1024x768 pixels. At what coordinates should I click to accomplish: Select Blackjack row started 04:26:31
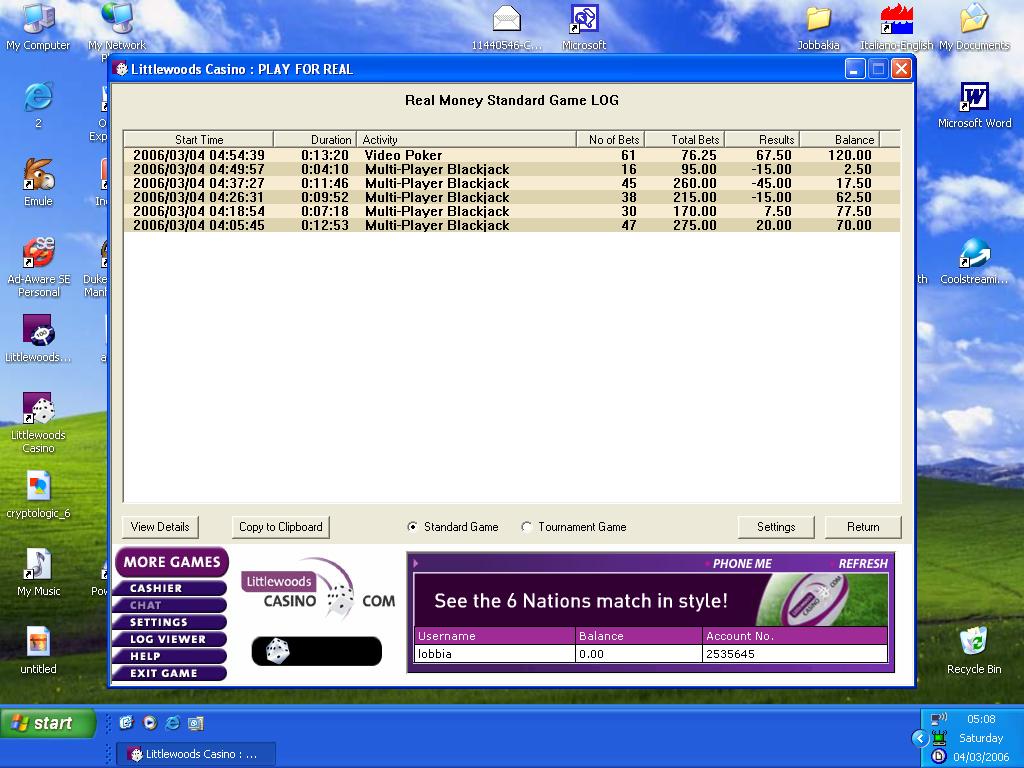(511, 197)
